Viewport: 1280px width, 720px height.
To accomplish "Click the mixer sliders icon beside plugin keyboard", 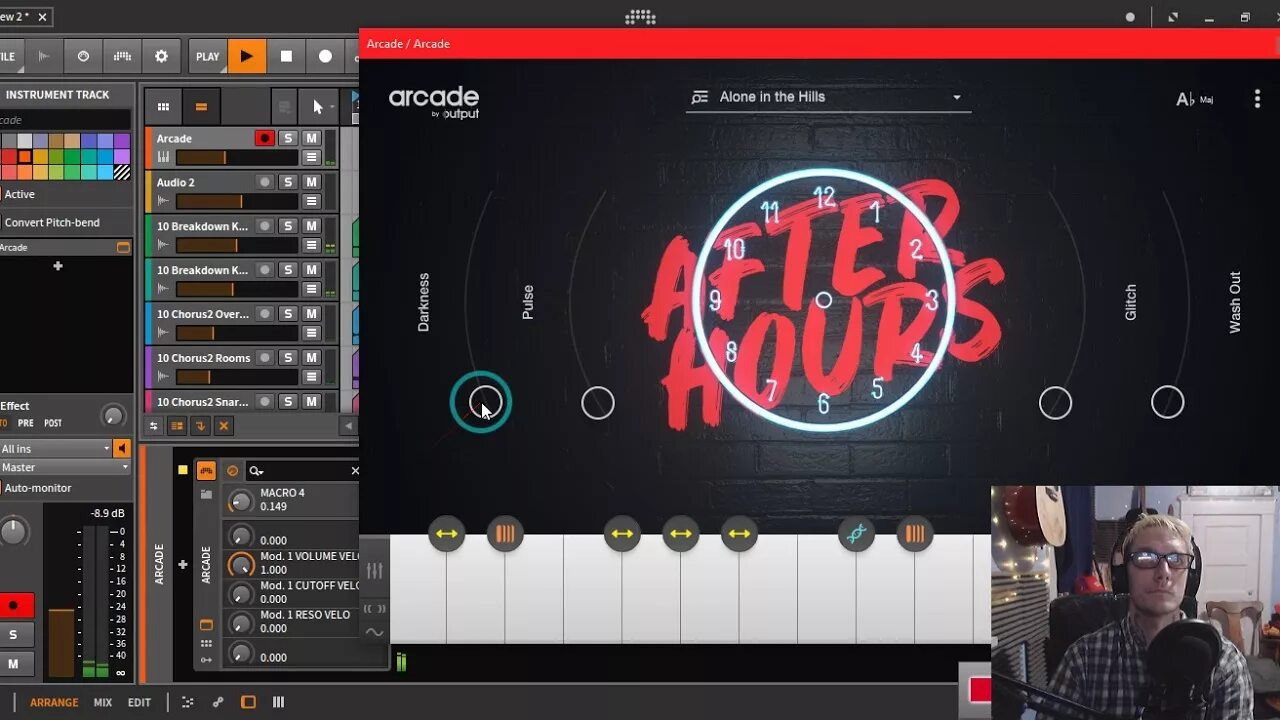I will tap(374, 570).
